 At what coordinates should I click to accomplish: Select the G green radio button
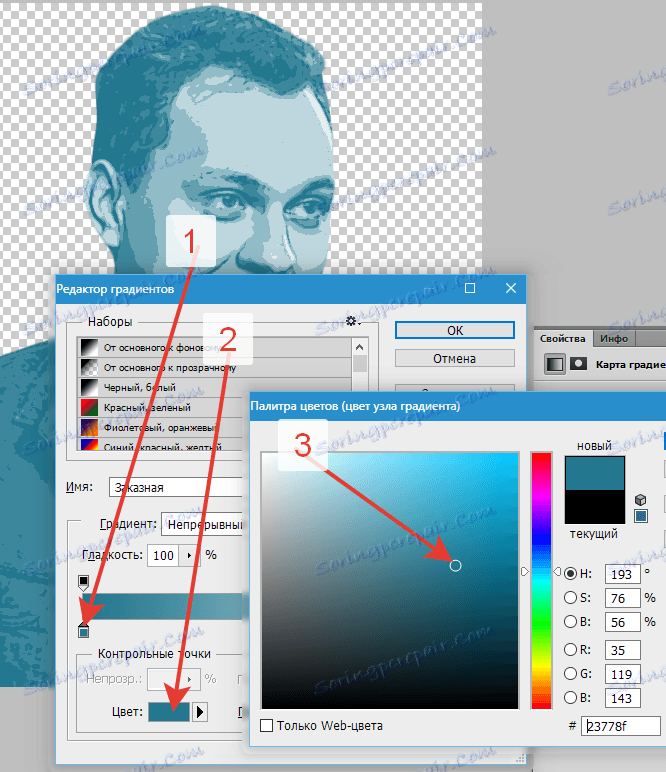(x=571, y=674)
